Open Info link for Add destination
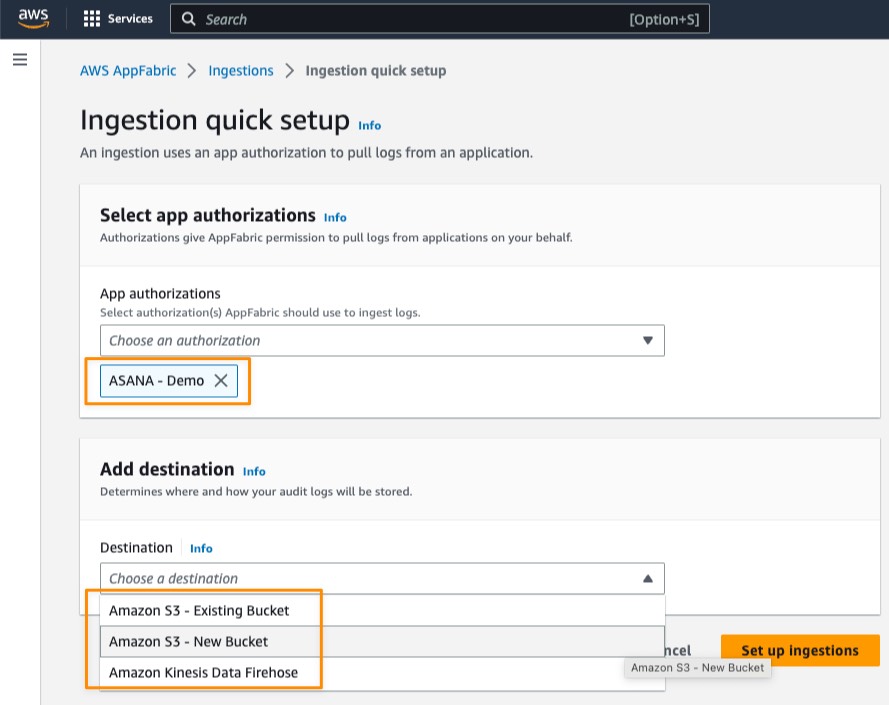This screenshot has width=889, height=705. click(x=254, y=471)
